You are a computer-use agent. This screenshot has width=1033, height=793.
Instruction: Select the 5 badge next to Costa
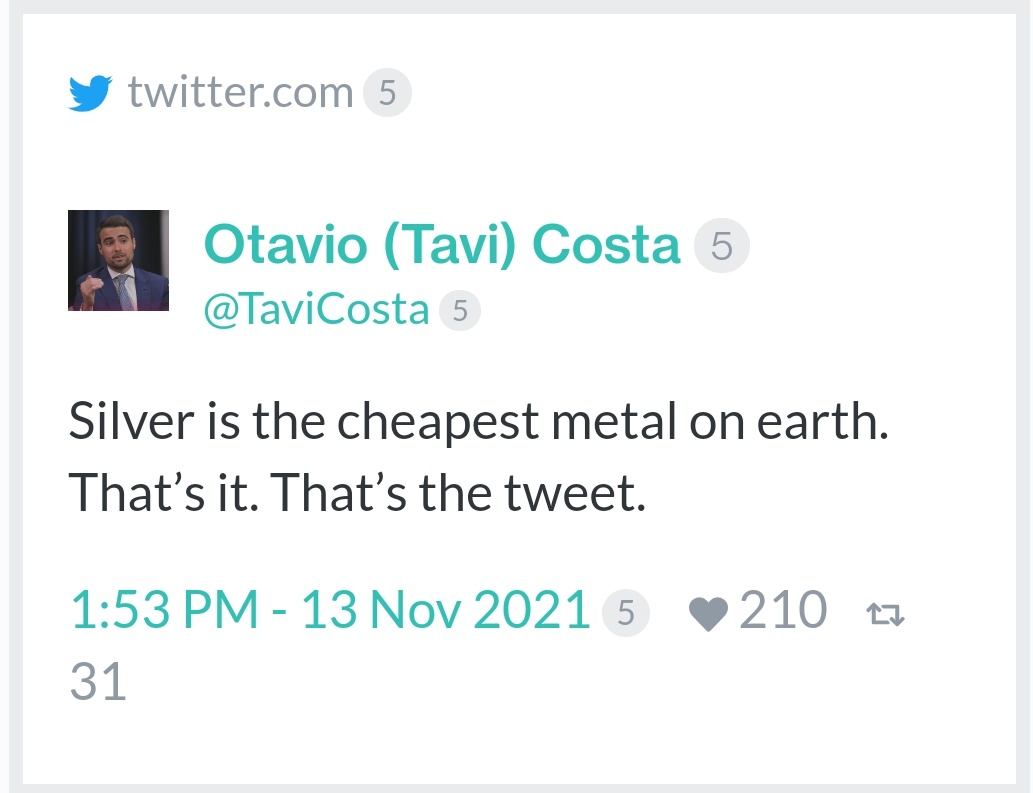(721, 246)
